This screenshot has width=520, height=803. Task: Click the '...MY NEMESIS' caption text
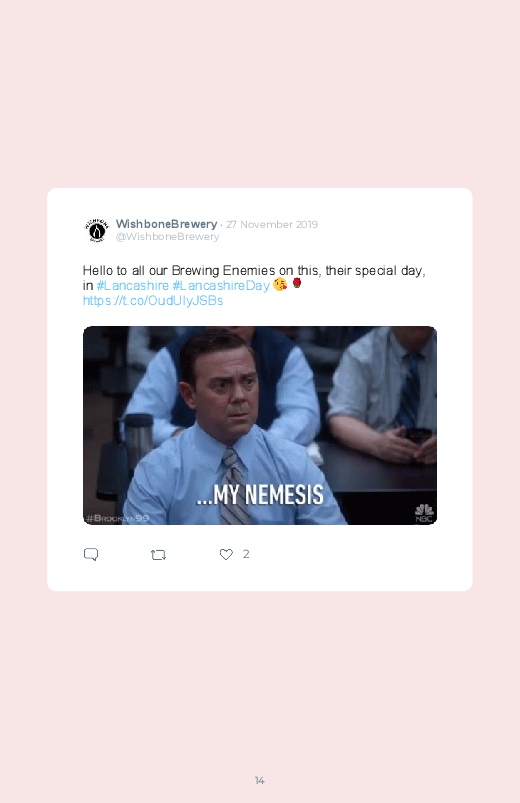click(260, 495)
